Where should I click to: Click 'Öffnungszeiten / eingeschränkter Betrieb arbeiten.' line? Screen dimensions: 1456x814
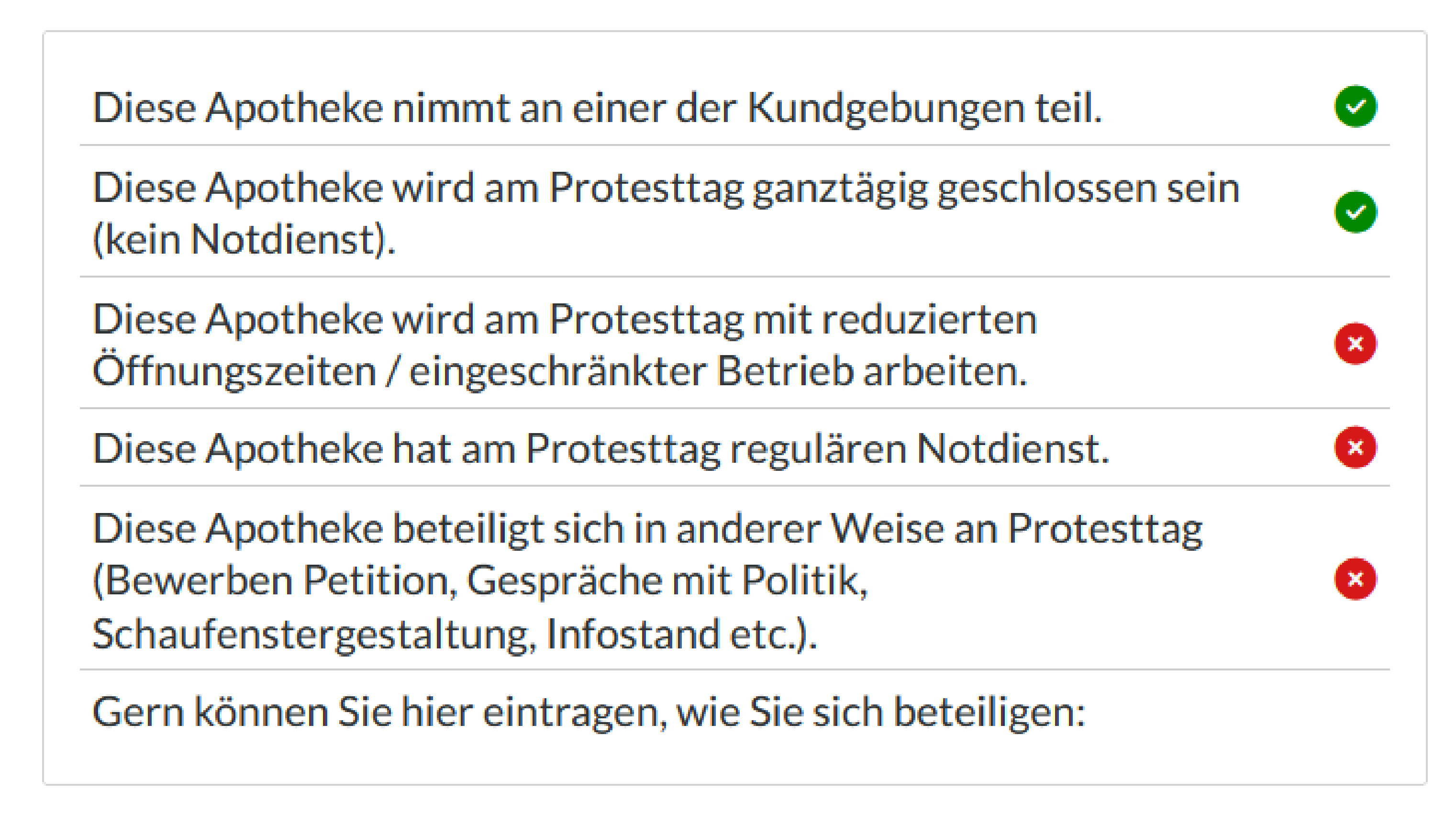(x=559, y=371)
